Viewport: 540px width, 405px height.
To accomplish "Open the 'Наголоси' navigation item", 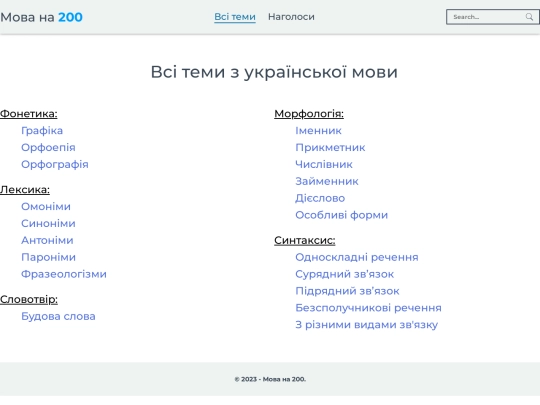I will click(291, 17).
